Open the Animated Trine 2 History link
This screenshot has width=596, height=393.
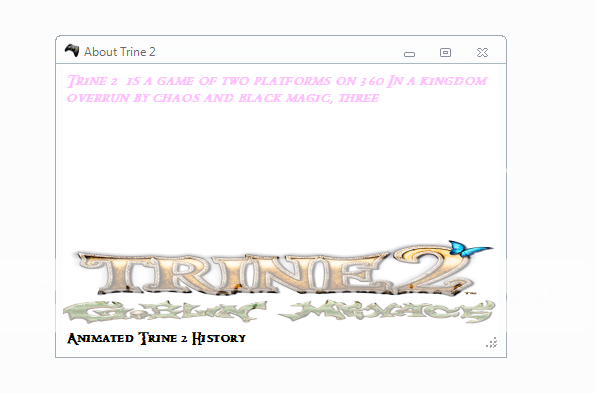[157, 338]
